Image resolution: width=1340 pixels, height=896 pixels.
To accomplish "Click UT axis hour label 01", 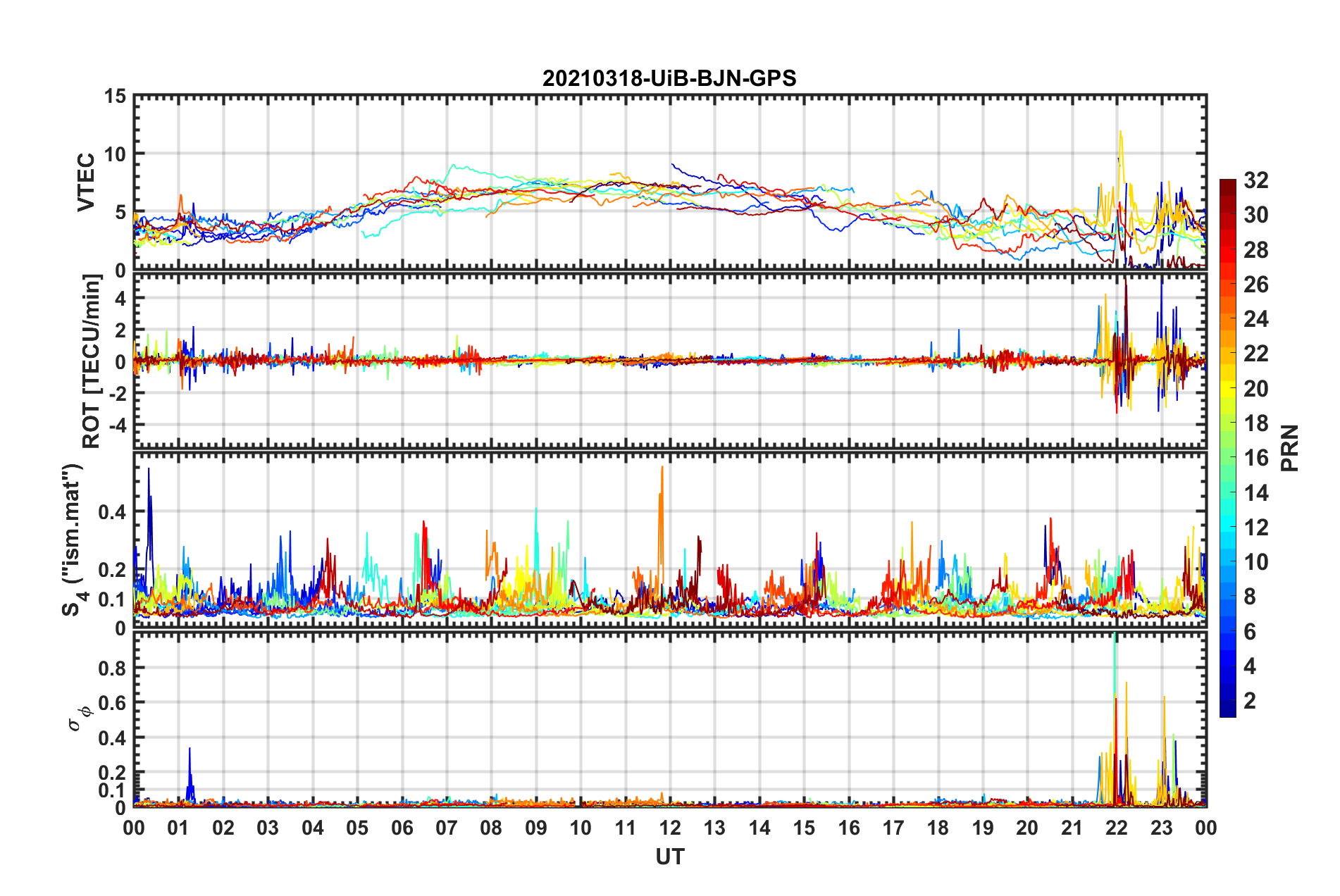I will click(x=178, y=828).
